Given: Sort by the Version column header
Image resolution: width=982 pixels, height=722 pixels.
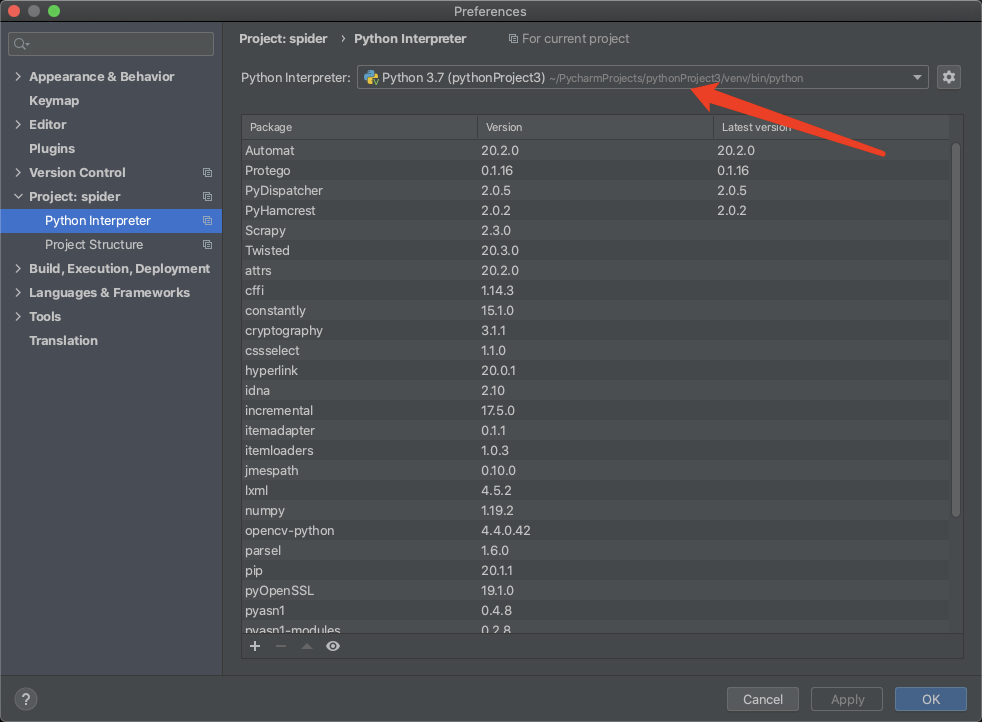Looking at the screenshot, I should pyautogui.click(x=595, y=127).
